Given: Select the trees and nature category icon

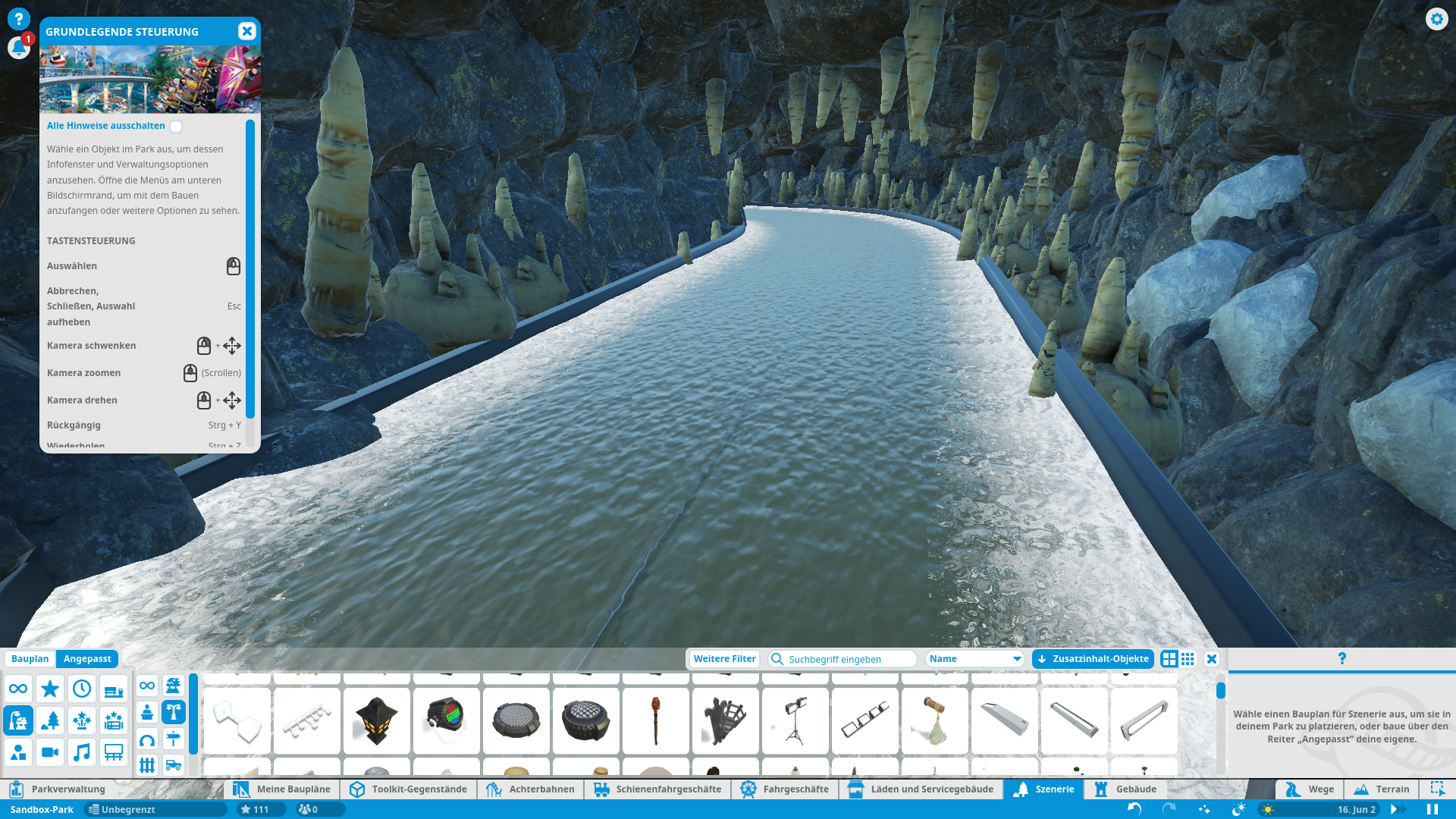Looking at the screenshot, I should click(50, 720).
